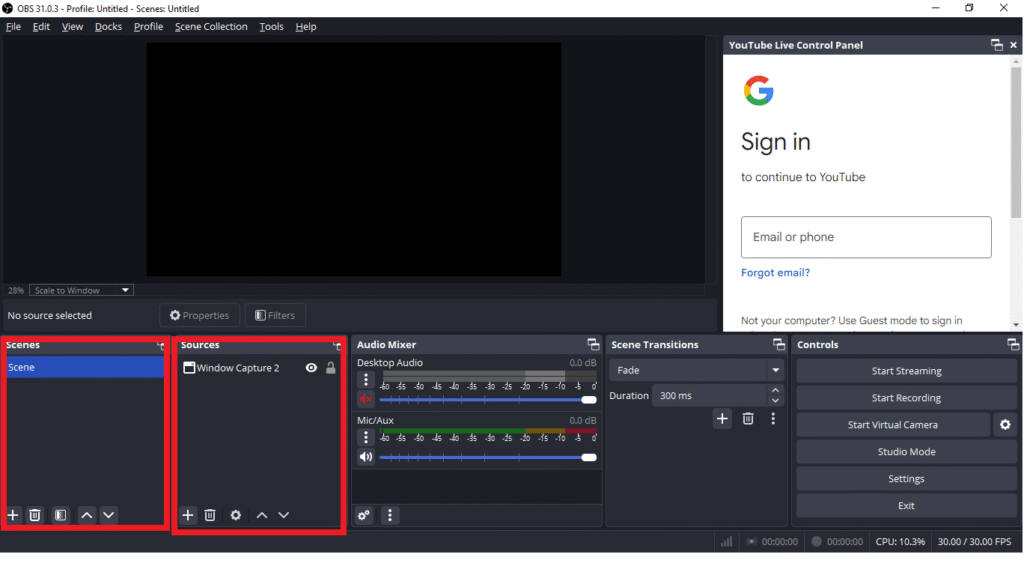Move source down in the Sources list
1024x575 pixels.
pos(283,515)
